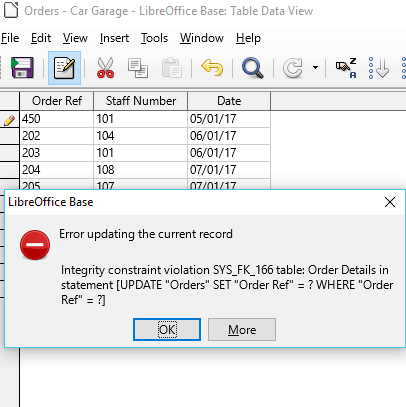406x407 pixels.
Task: Select Staff Number cell 104
Action: coord(141,136)
